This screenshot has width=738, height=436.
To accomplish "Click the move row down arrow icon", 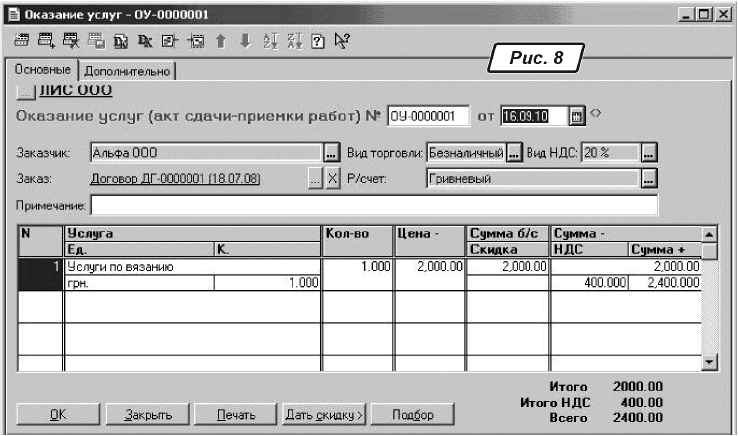I will coord(246,41).
